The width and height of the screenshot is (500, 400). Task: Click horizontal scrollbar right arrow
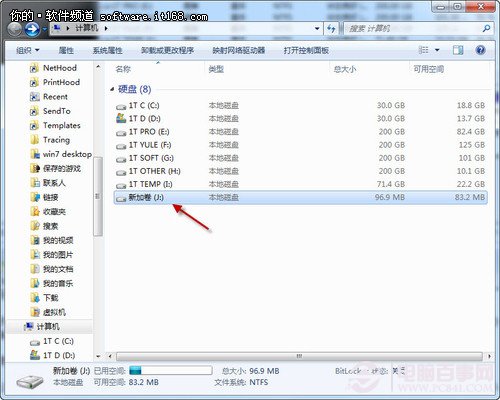pos(489,356)
